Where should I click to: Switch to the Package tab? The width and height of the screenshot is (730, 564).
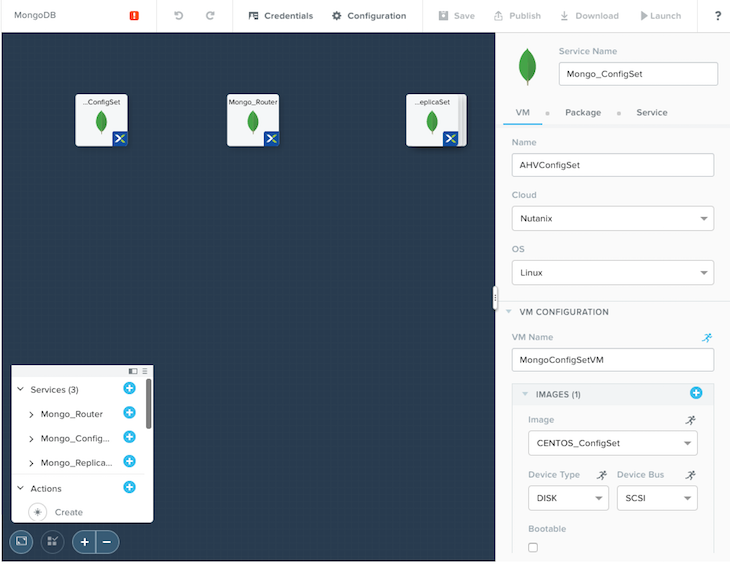[583, 113]
